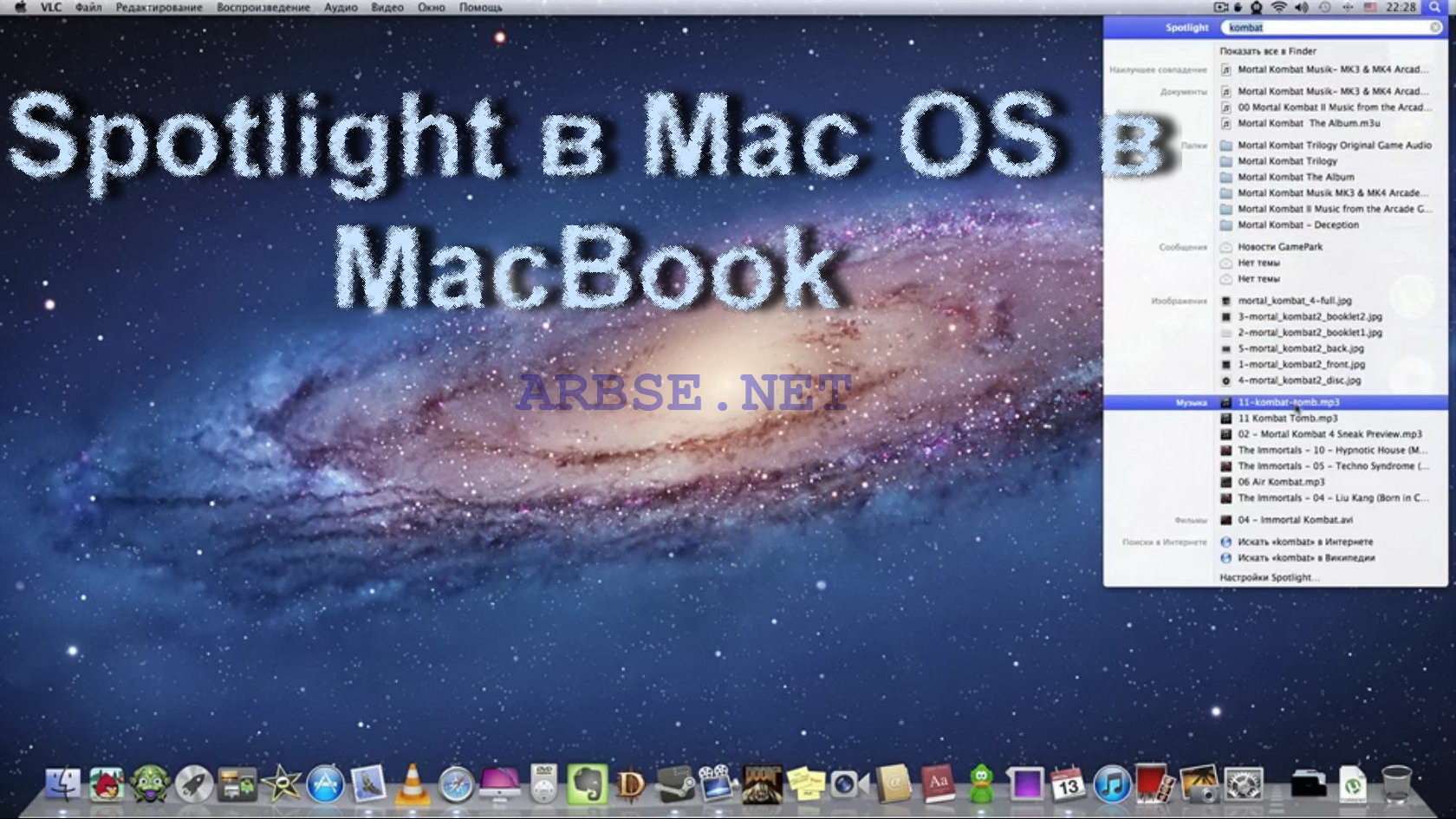Image resolution: width=1456 pixels, height=819 pixels.
Task: Open Evernote elephant icon in dock
Action: (x=587, y=784)
